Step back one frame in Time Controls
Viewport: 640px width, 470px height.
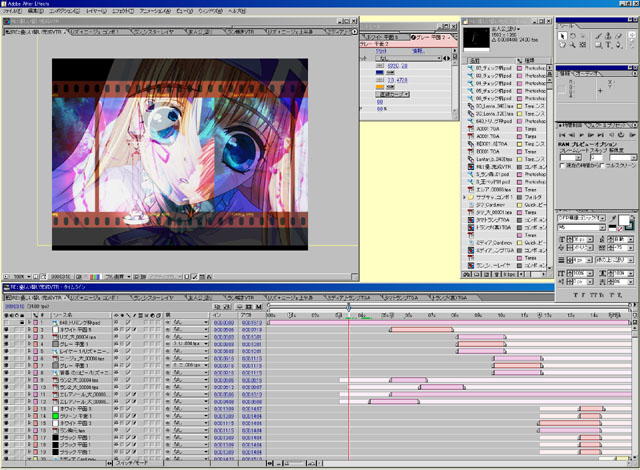[x=571, y=135]
